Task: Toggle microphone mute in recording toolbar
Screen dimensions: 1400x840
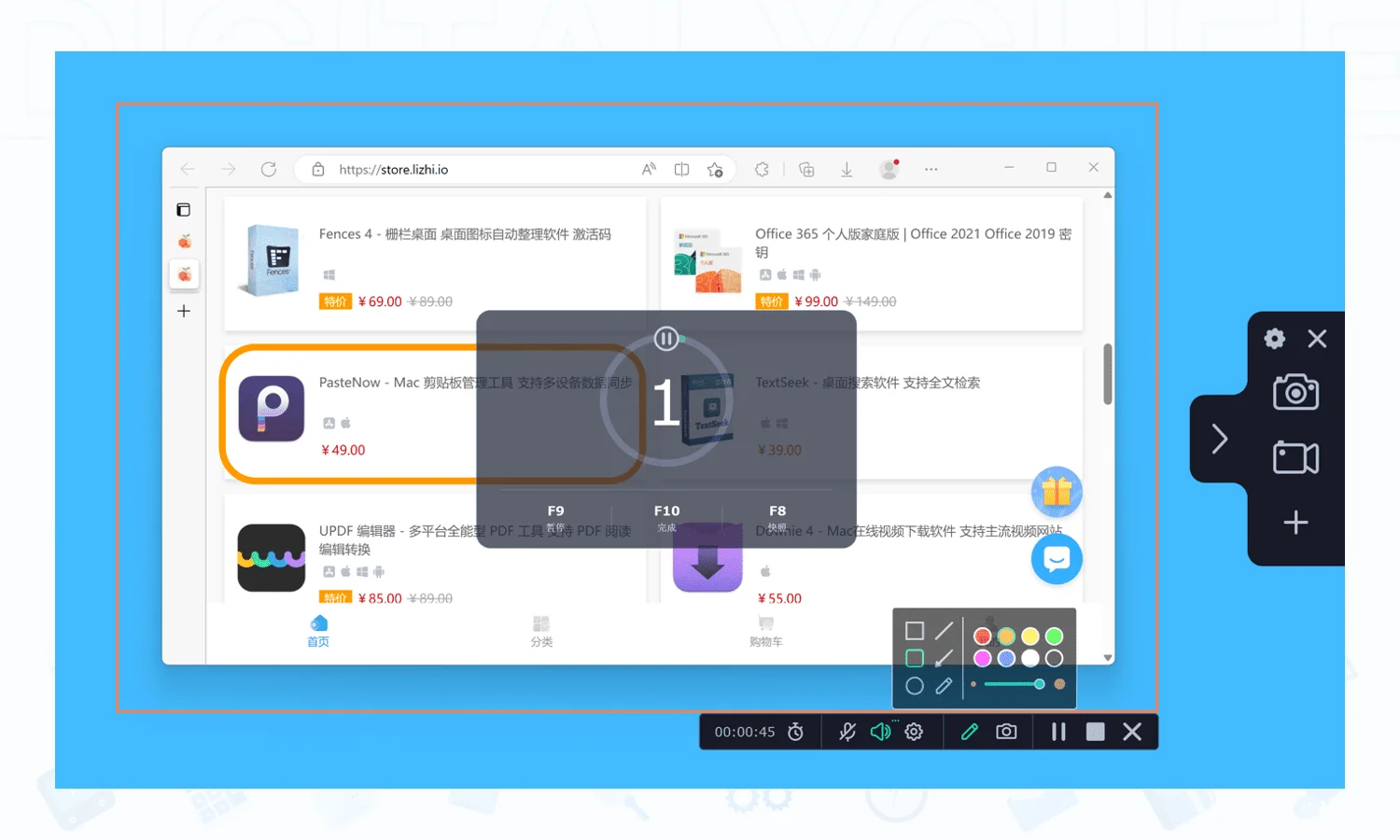Action: click(x=847, y=732)
